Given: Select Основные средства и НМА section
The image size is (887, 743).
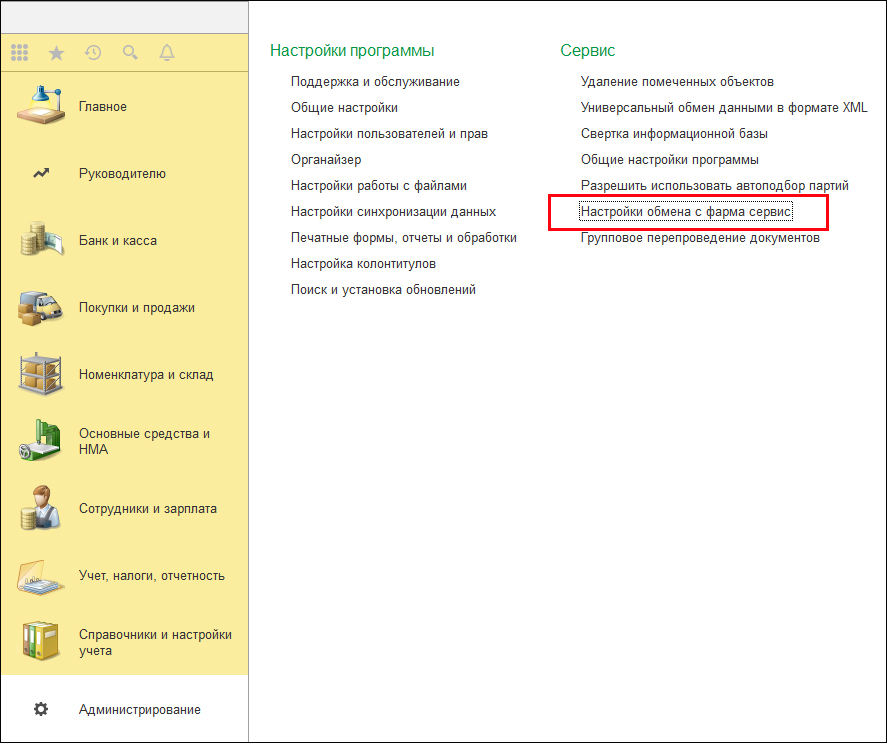Looking at the screenshot, I should pyautogui.click(x=144, y=441).
